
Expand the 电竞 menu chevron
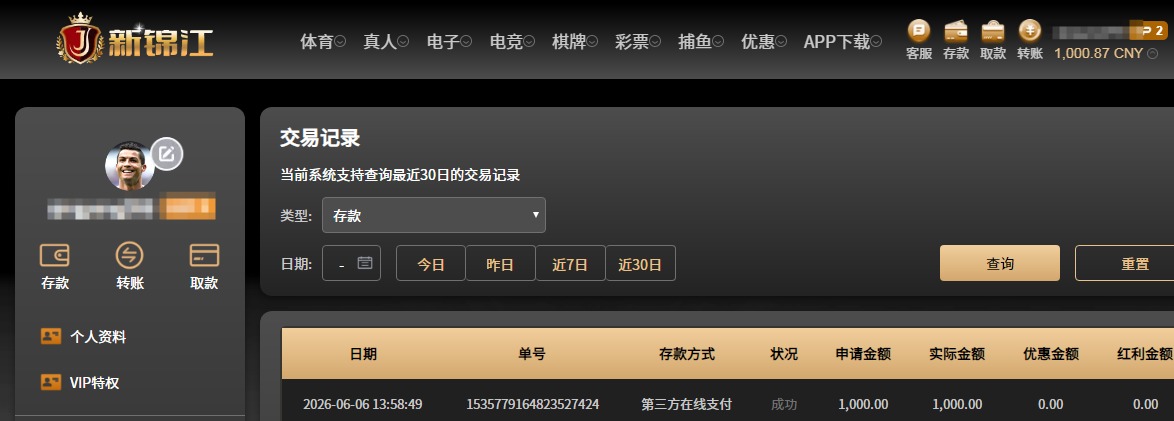point(529,42)
